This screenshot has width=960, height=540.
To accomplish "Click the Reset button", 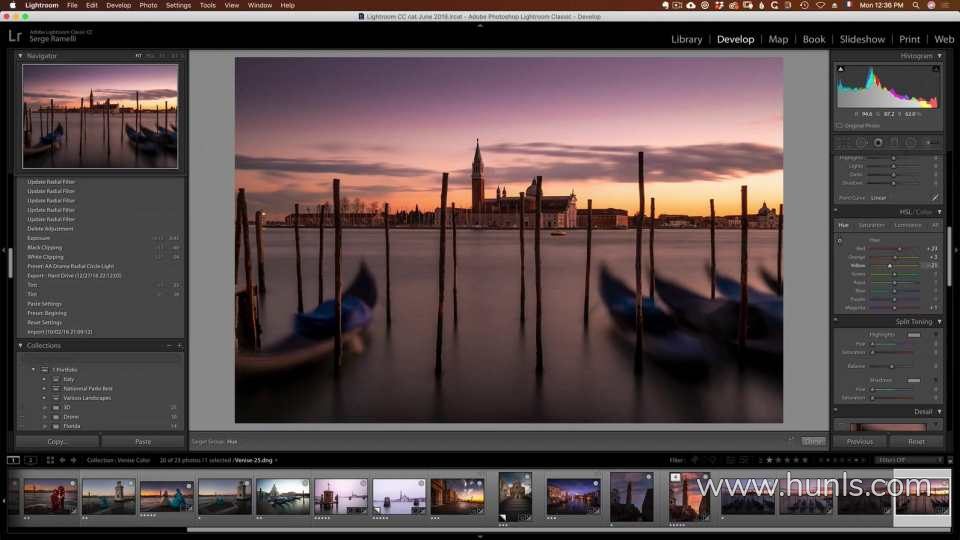I will click(915, 441).
